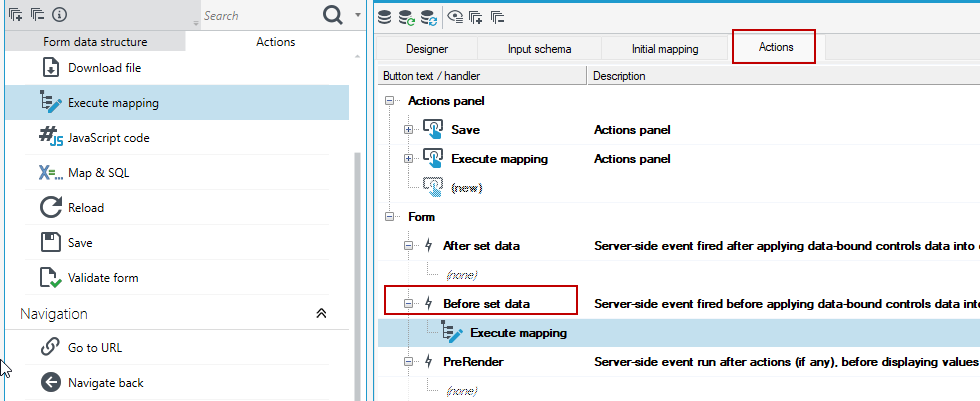Select the JavaScript code action icon
The image size is (980, 401).
tap(51, 137)
